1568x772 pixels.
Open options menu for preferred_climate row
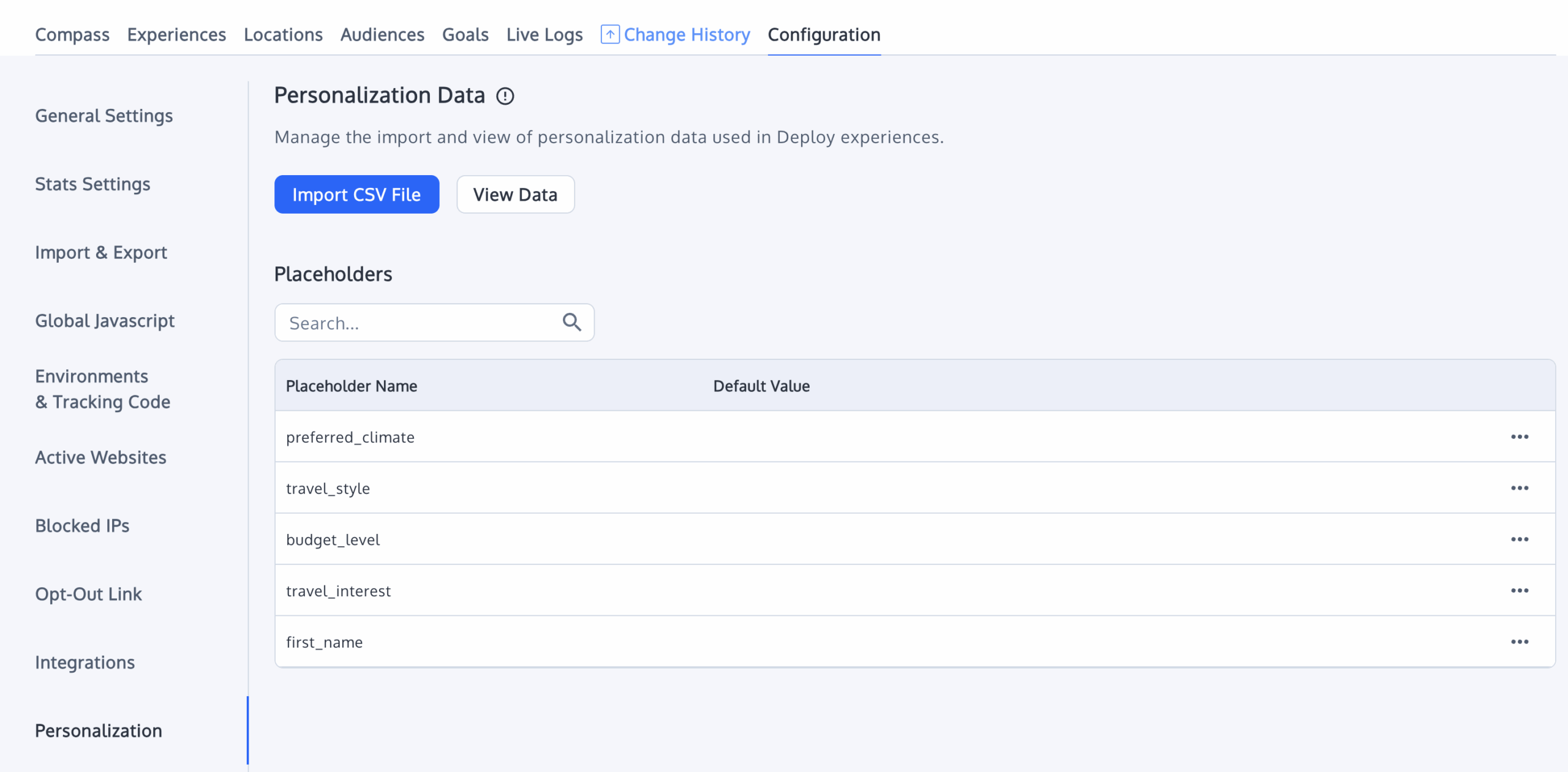(x=1519, y=437)
